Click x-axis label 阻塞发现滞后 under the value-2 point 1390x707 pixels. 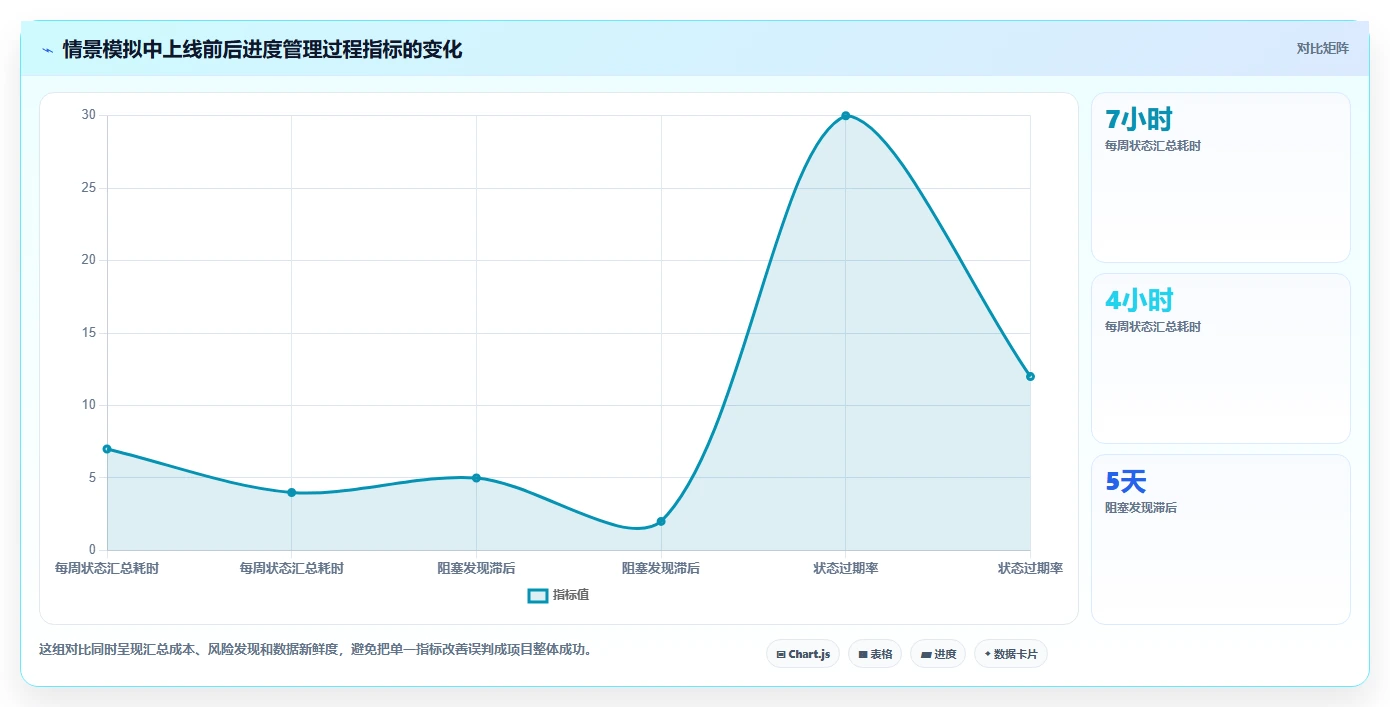[661, 568]
